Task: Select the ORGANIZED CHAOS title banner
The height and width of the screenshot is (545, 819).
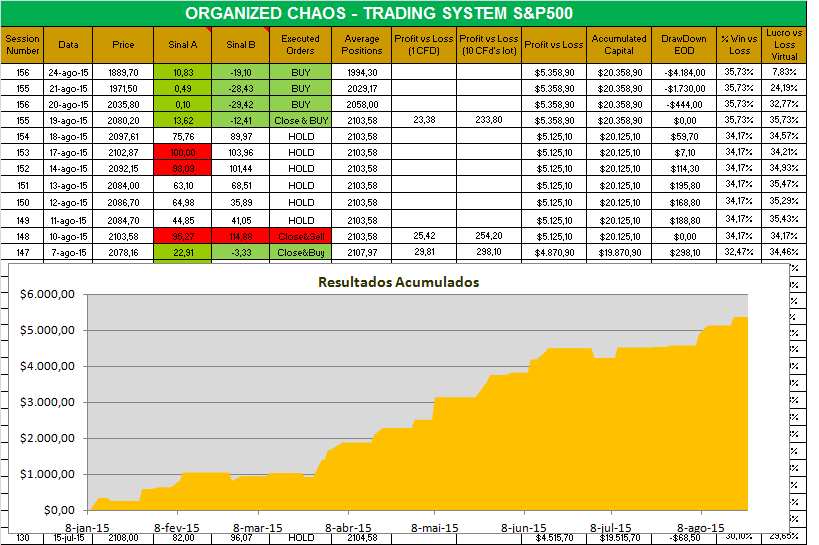Action: tap(403, 13)
